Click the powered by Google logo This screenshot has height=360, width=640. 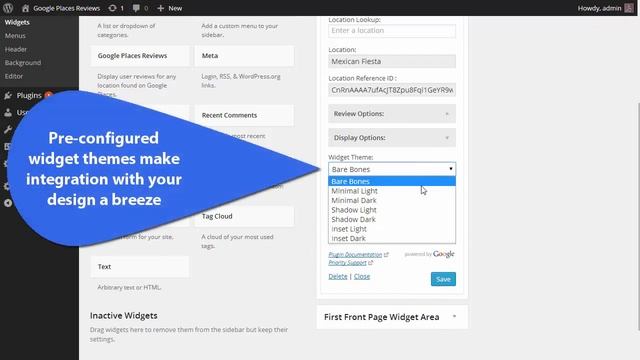tap(429, 254)
